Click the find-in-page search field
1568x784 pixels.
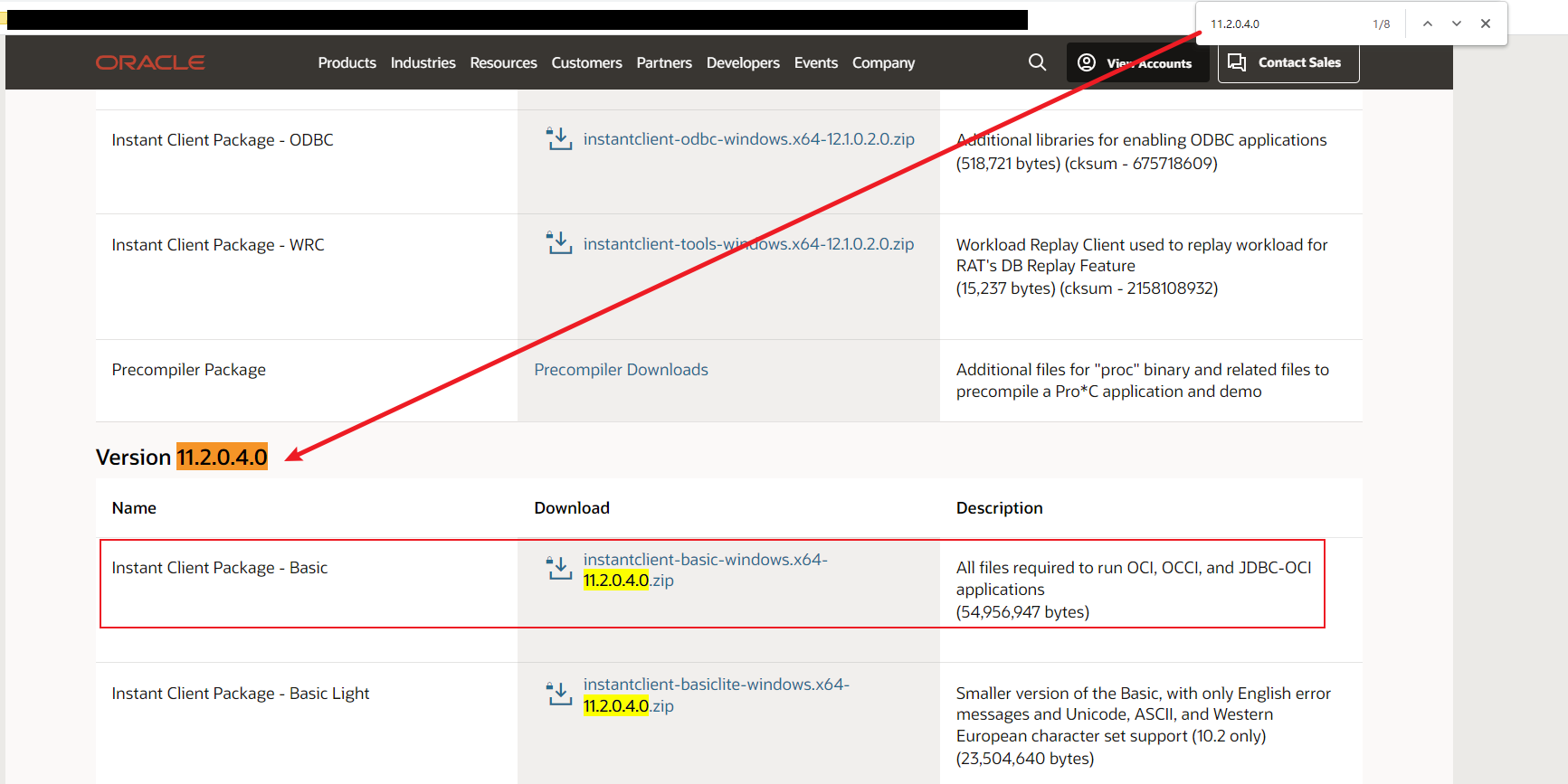(x=1285, y=24)
